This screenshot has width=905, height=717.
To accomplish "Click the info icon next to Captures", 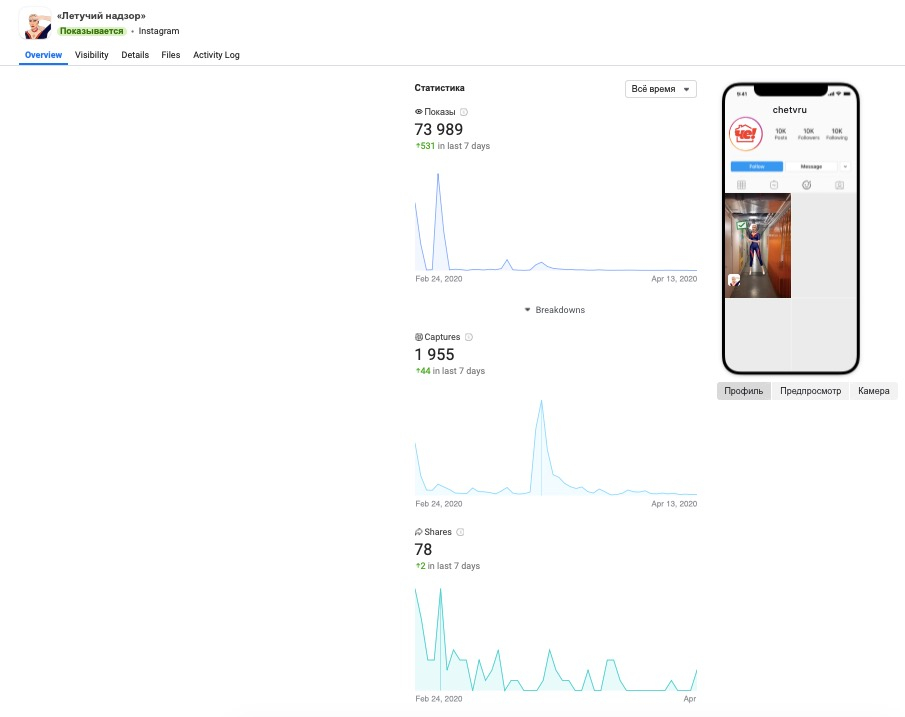I will pyautogui.click(x=469, y=337).
